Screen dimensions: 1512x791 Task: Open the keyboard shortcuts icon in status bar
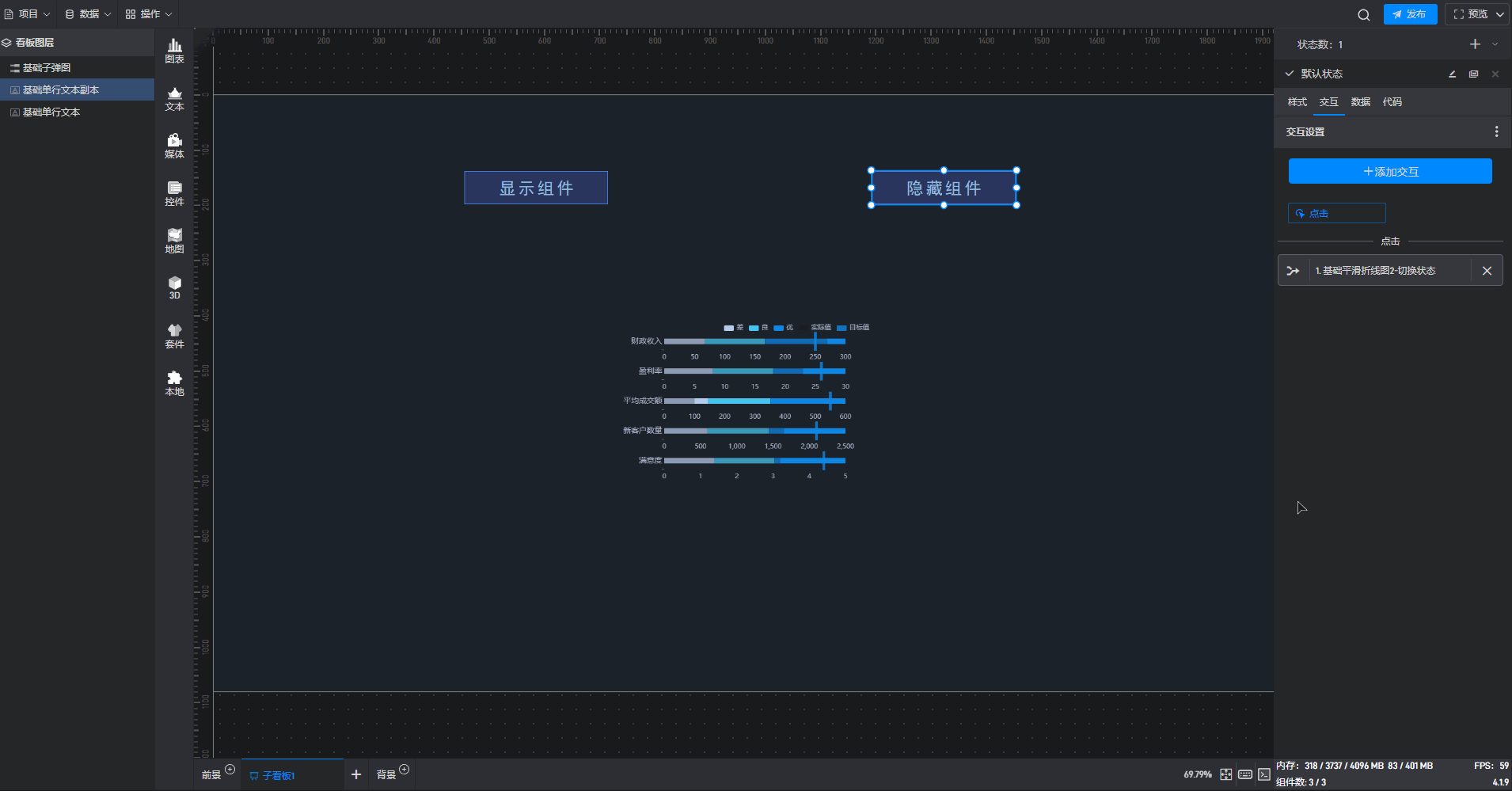[1245, 774]
